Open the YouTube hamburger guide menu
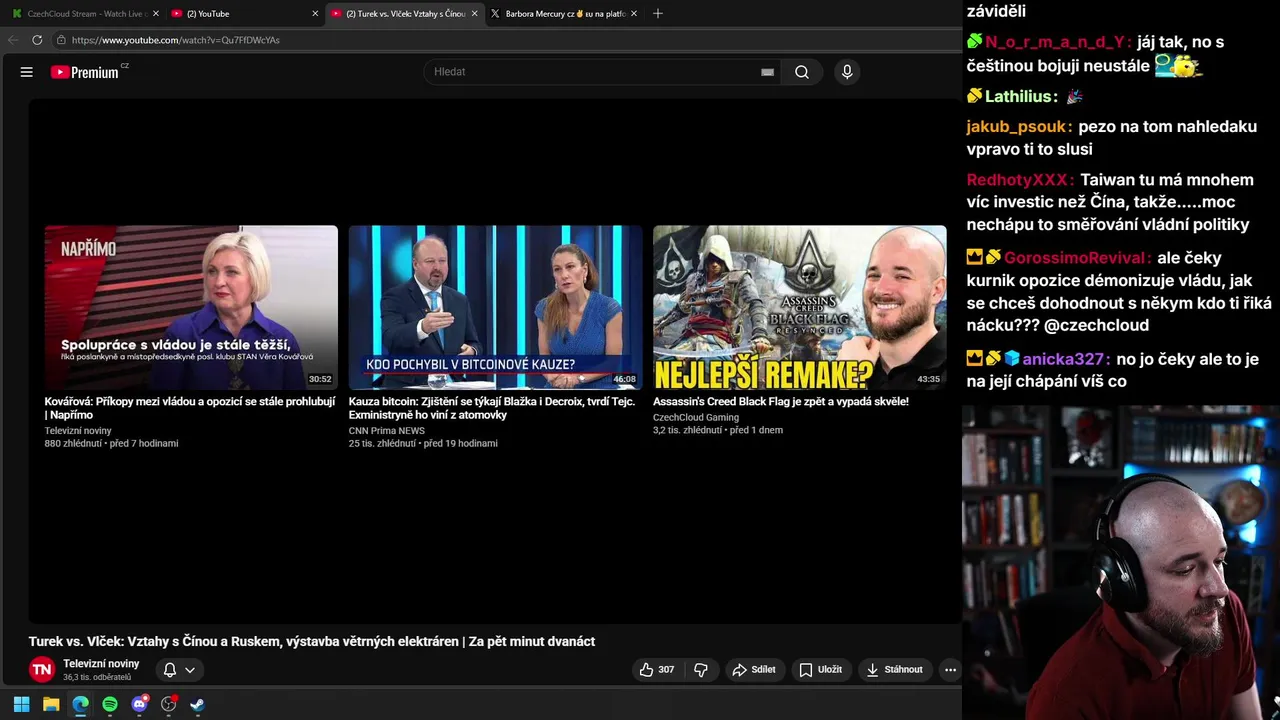The width and height of the screenshot is (1280, 720). 27,72
